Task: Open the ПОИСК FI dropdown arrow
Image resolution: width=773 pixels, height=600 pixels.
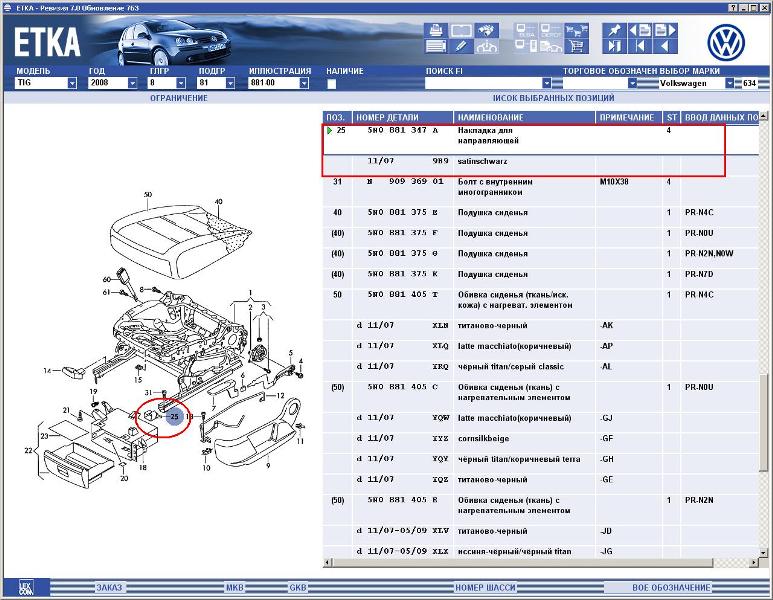Action: tap(546, 83)
